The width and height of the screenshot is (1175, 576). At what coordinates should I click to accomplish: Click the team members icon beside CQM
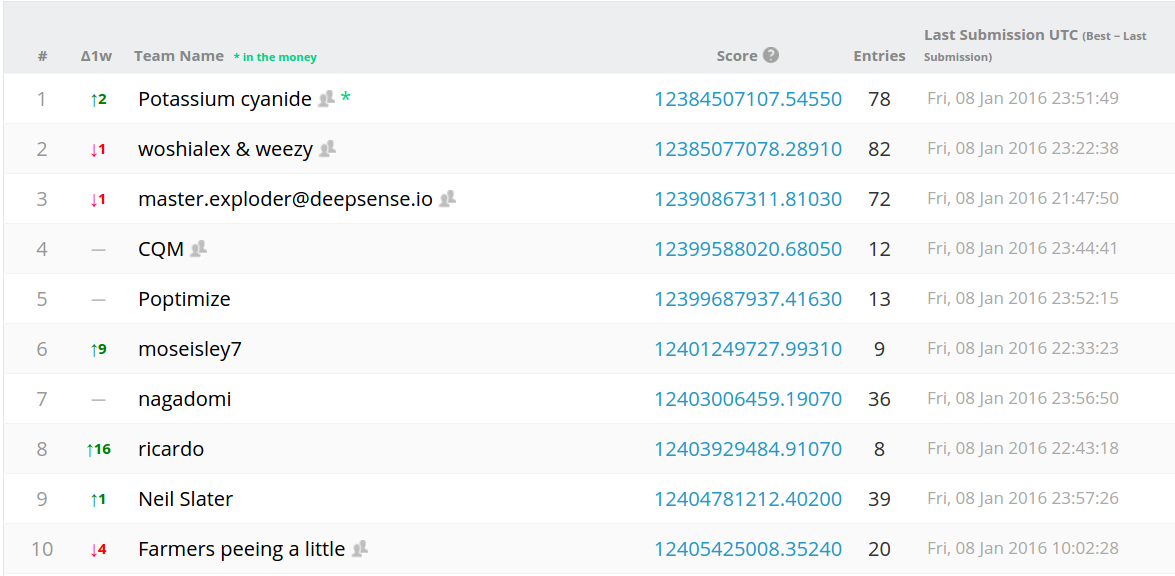[x=198, y=249]
